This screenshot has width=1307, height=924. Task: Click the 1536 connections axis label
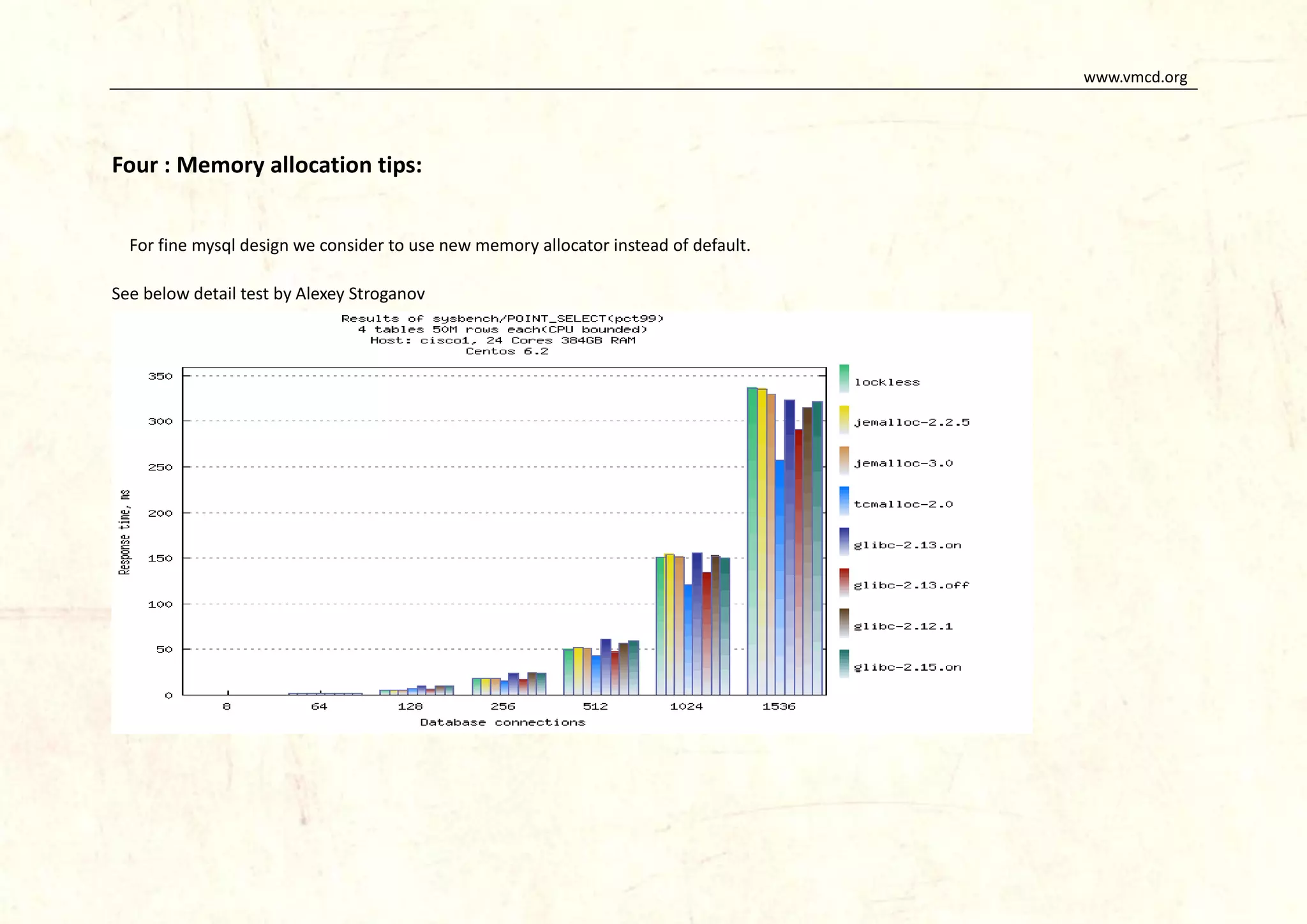tap(779, 706)
